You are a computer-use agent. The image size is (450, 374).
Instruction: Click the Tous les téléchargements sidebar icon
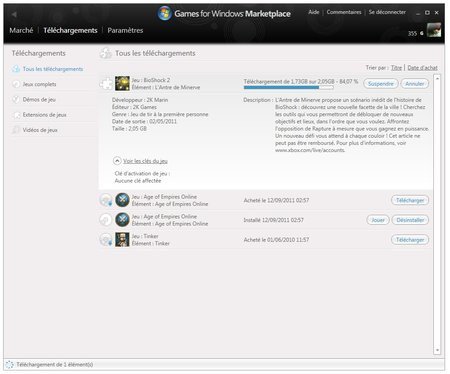coord(16,69)
